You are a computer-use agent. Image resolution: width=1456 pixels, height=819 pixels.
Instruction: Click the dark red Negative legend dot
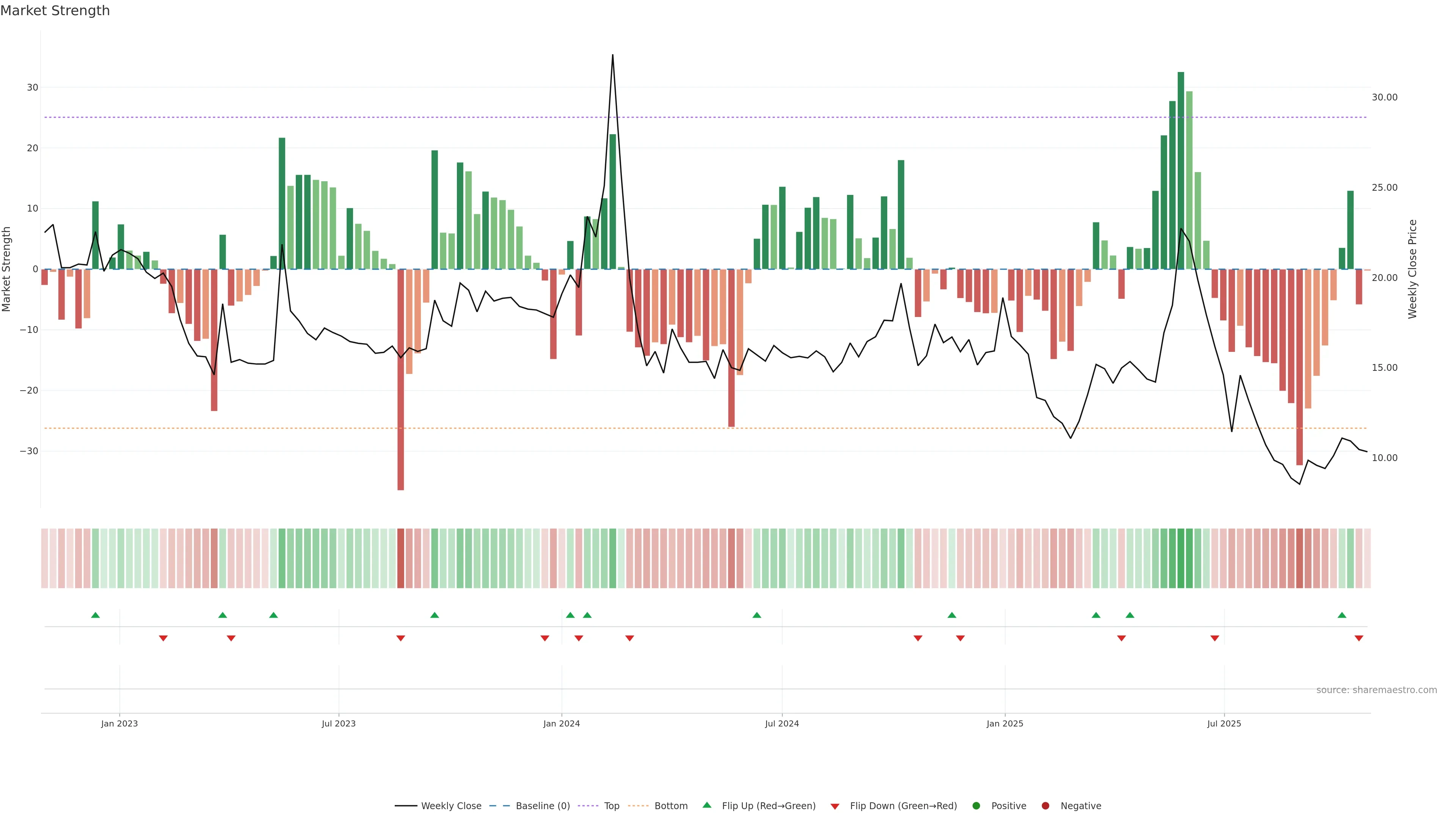[1045, 805]
